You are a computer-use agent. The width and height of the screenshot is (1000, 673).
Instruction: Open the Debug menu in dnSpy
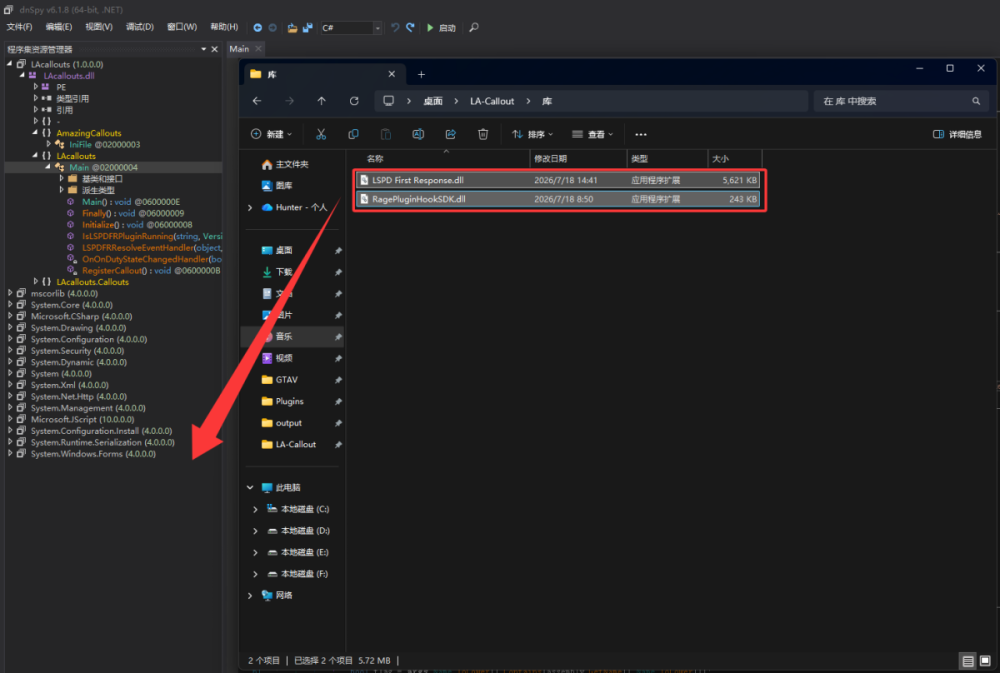(140, 27)
